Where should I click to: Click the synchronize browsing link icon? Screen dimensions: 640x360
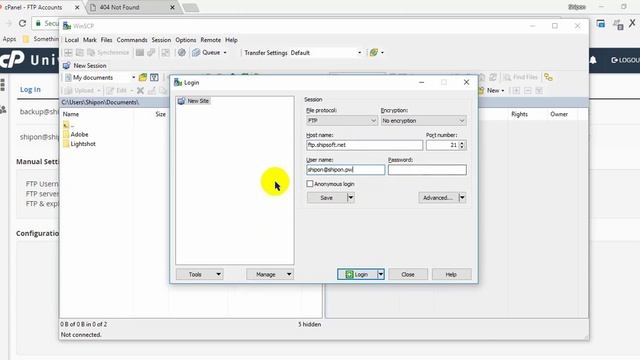[548, 77]
